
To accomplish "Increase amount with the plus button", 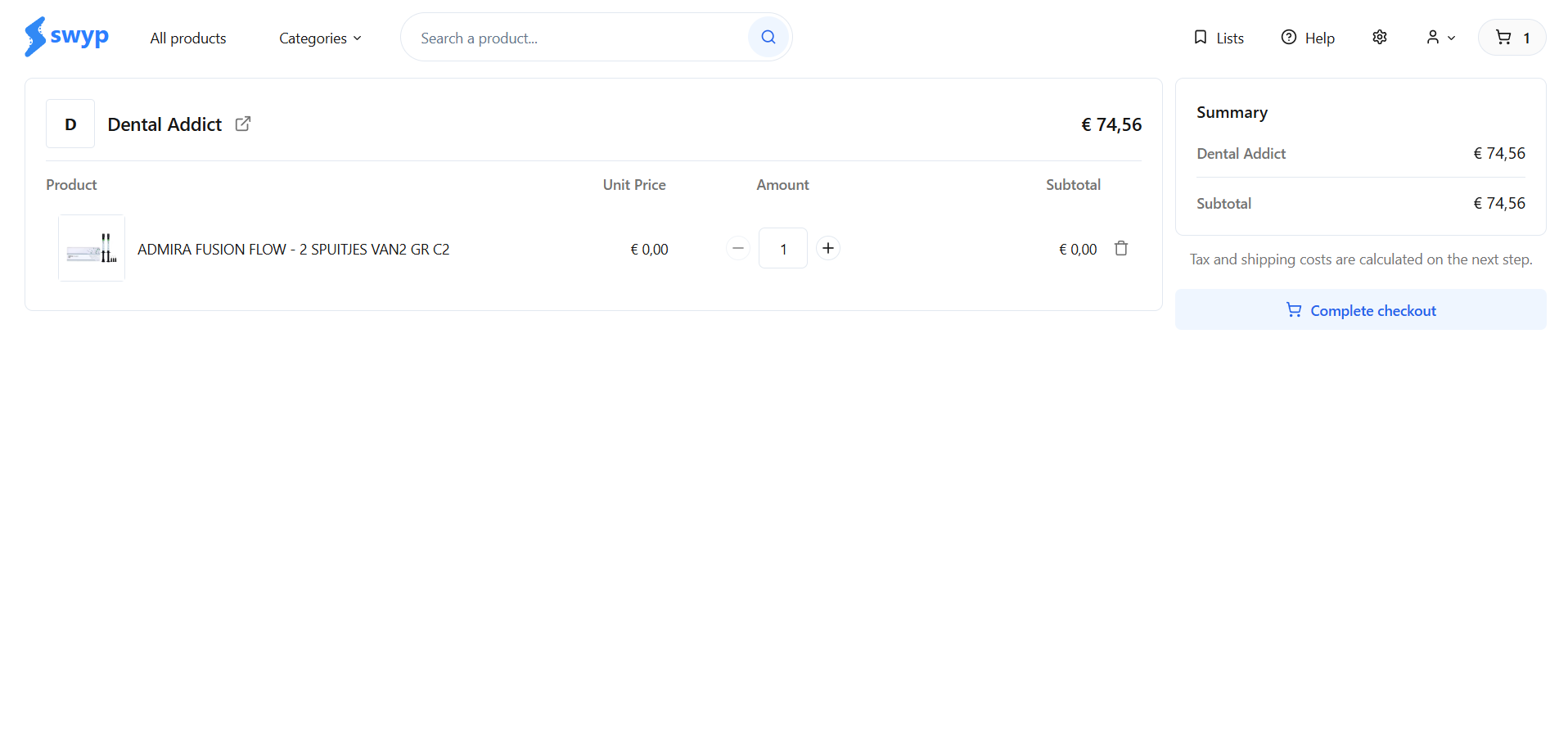I will 828,248.
